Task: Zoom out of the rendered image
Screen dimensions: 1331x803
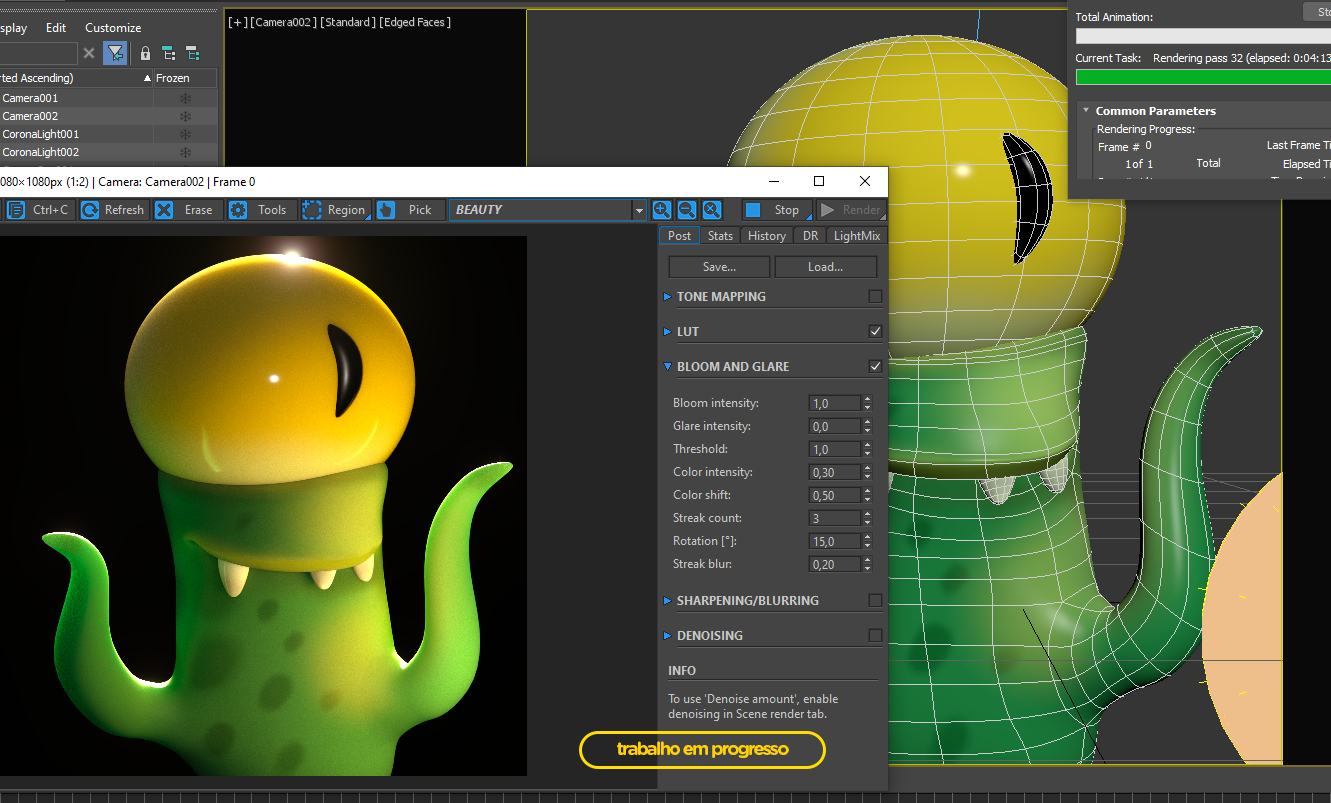Action: tap(687, 210)
